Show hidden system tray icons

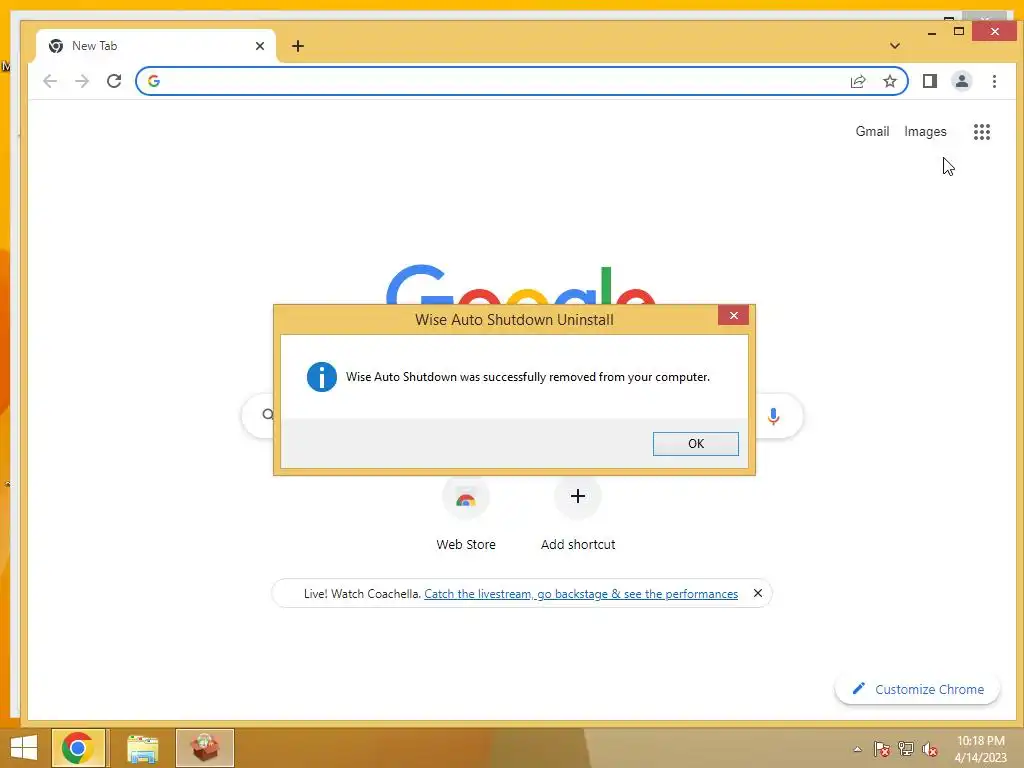[857, 749]
